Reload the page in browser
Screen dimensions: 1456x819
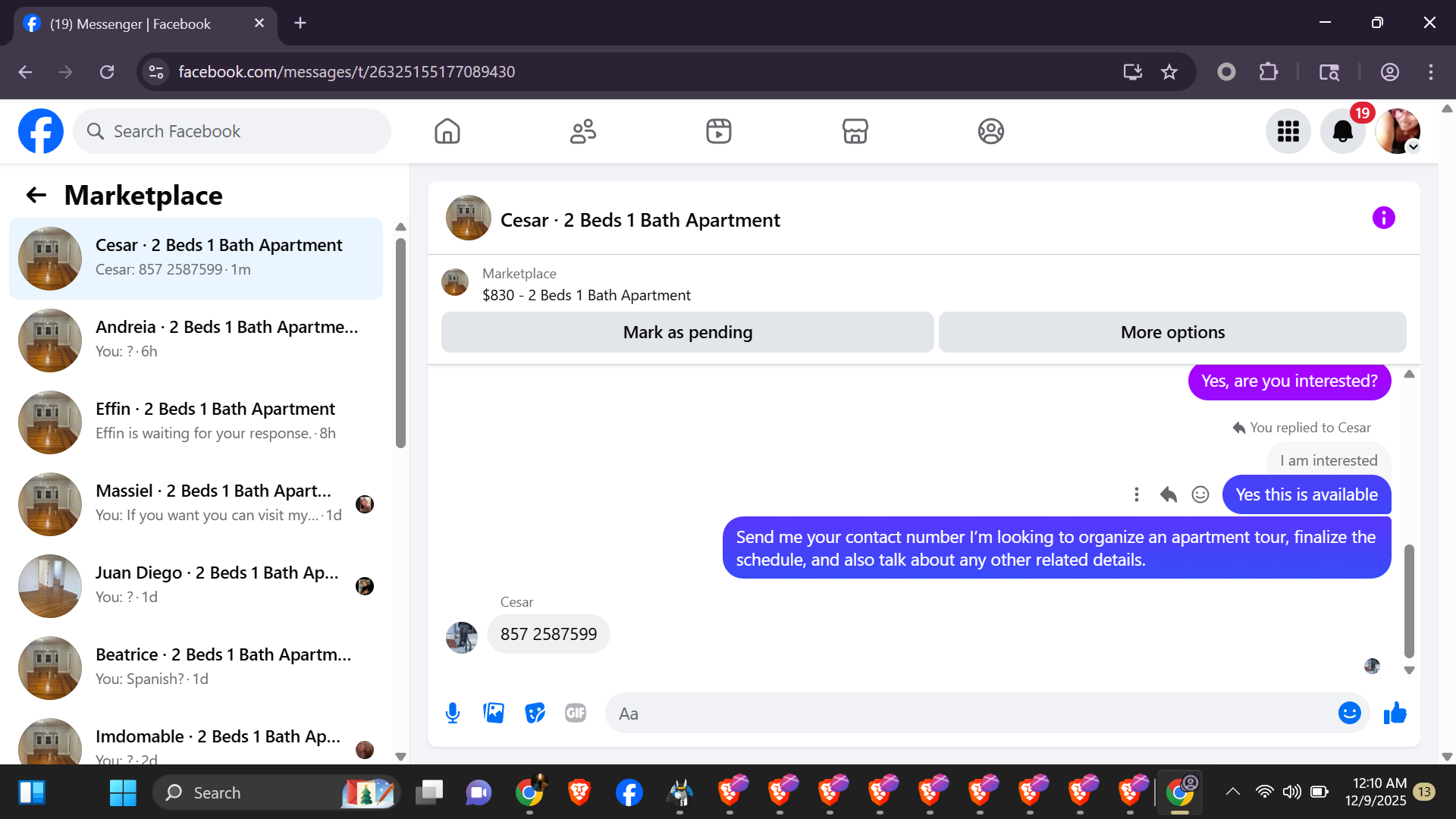click(x=107, y=72)
